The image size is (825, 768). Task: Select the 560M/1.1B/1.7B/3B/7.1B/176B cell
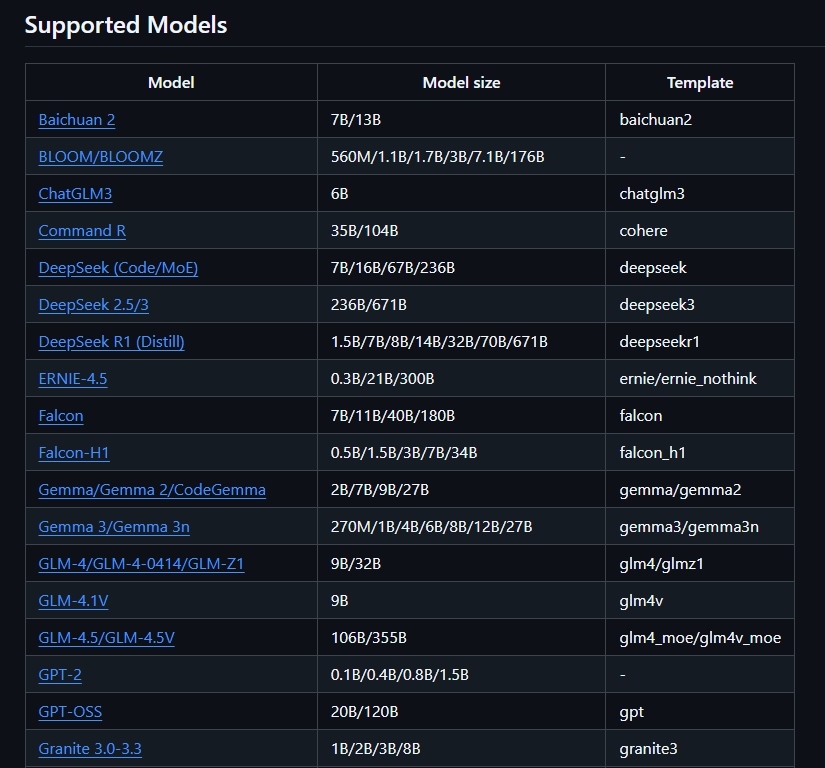[x=461, y=156]
